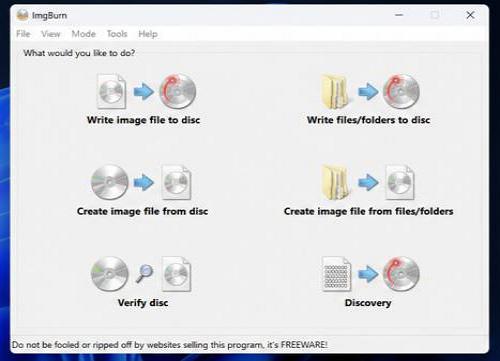Image resolution: width=500 pixels, height=361 pixels.
Task: Open the File menu
Action: click(23, 34)
